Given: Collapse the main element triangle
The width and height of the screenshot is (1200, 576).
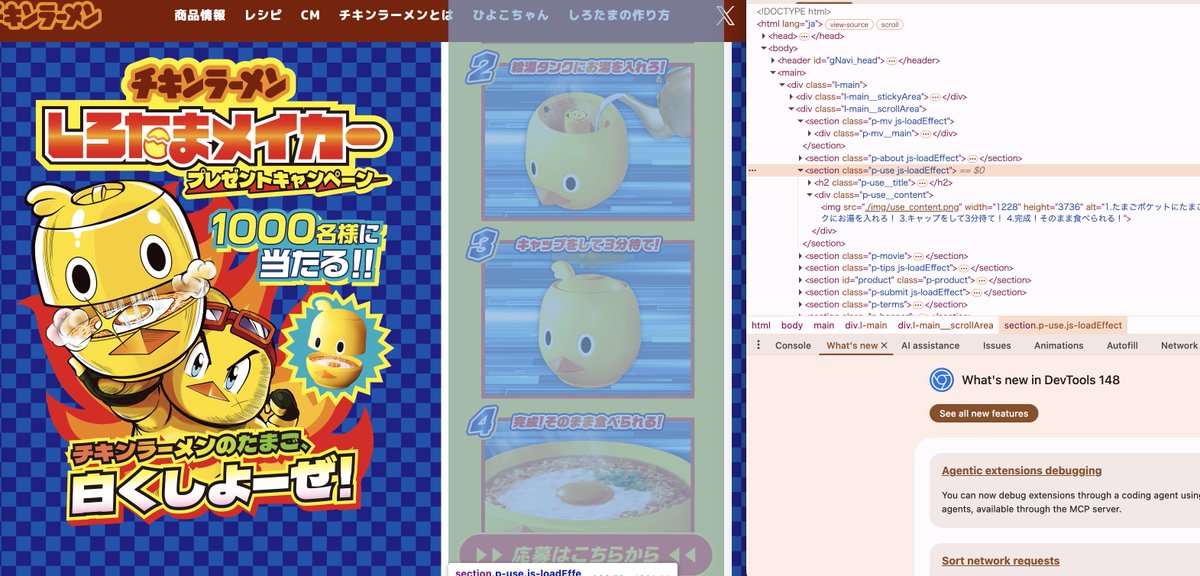Looking at the screenshot, I should point(772,72).
